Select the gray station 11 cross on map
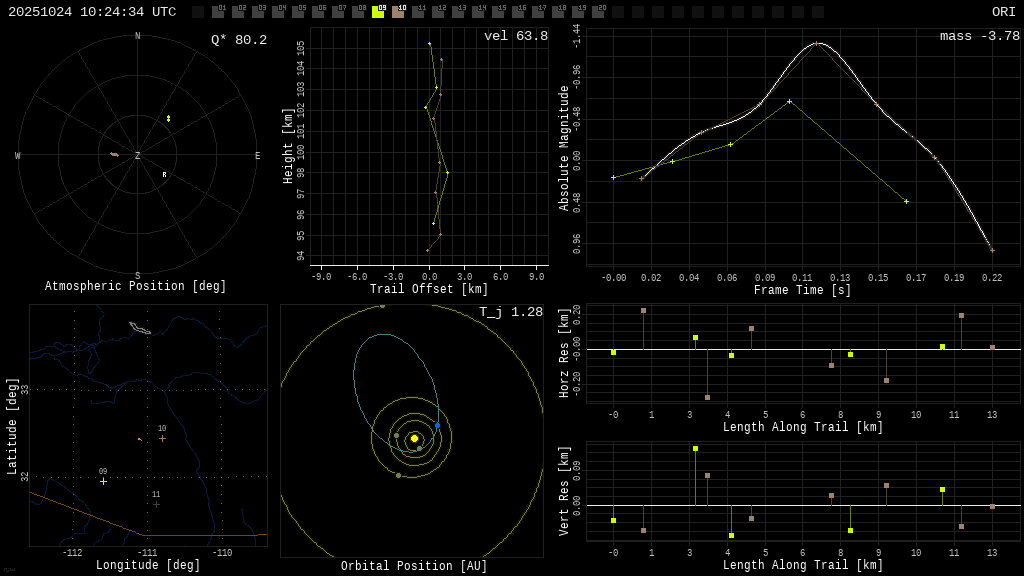 tap(156, 504)
